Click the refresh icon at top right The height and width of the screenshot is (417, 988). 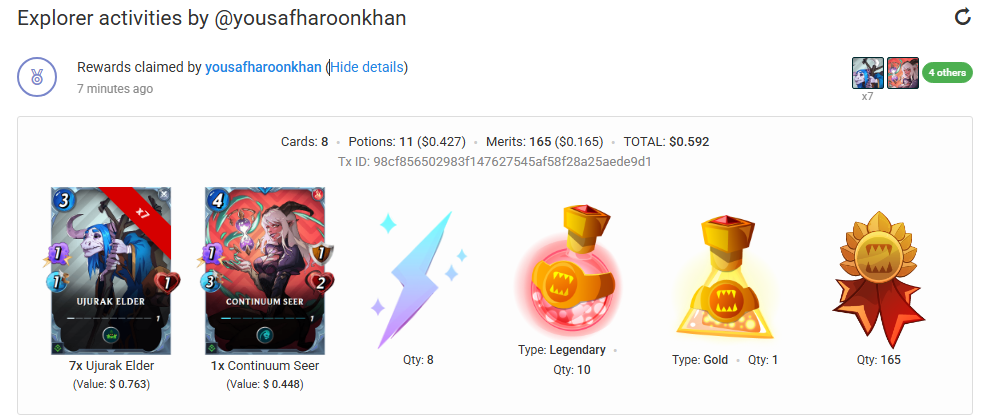point(962,17)
